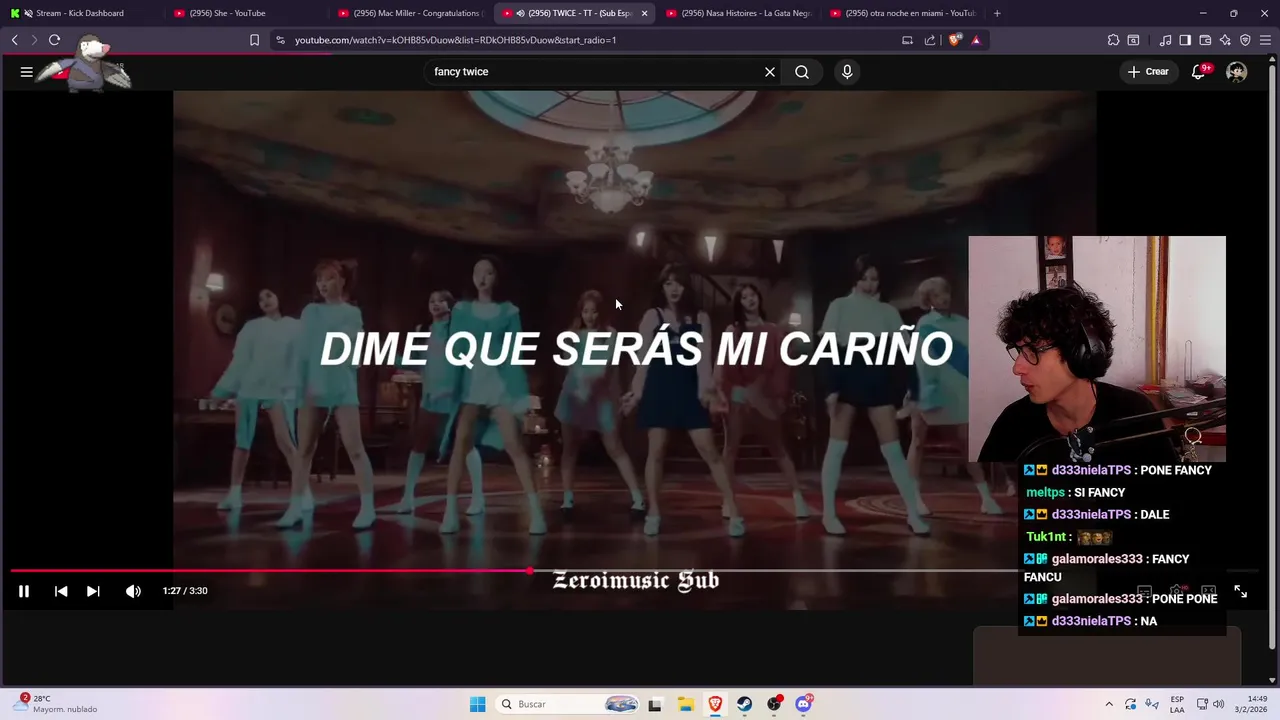Open the account avatar menu
The image size is (1280, 720).
tap(1237, 72)
